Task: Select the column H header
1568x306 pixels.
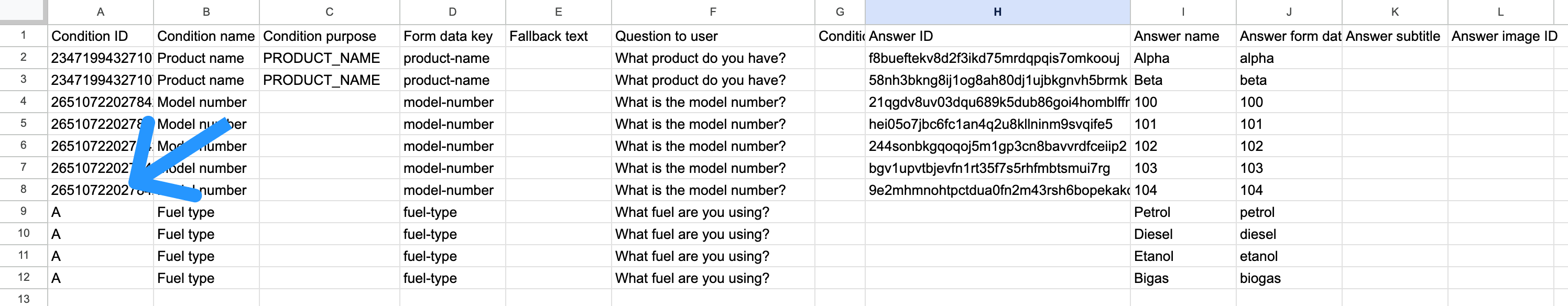Action: tap(997, 12)
